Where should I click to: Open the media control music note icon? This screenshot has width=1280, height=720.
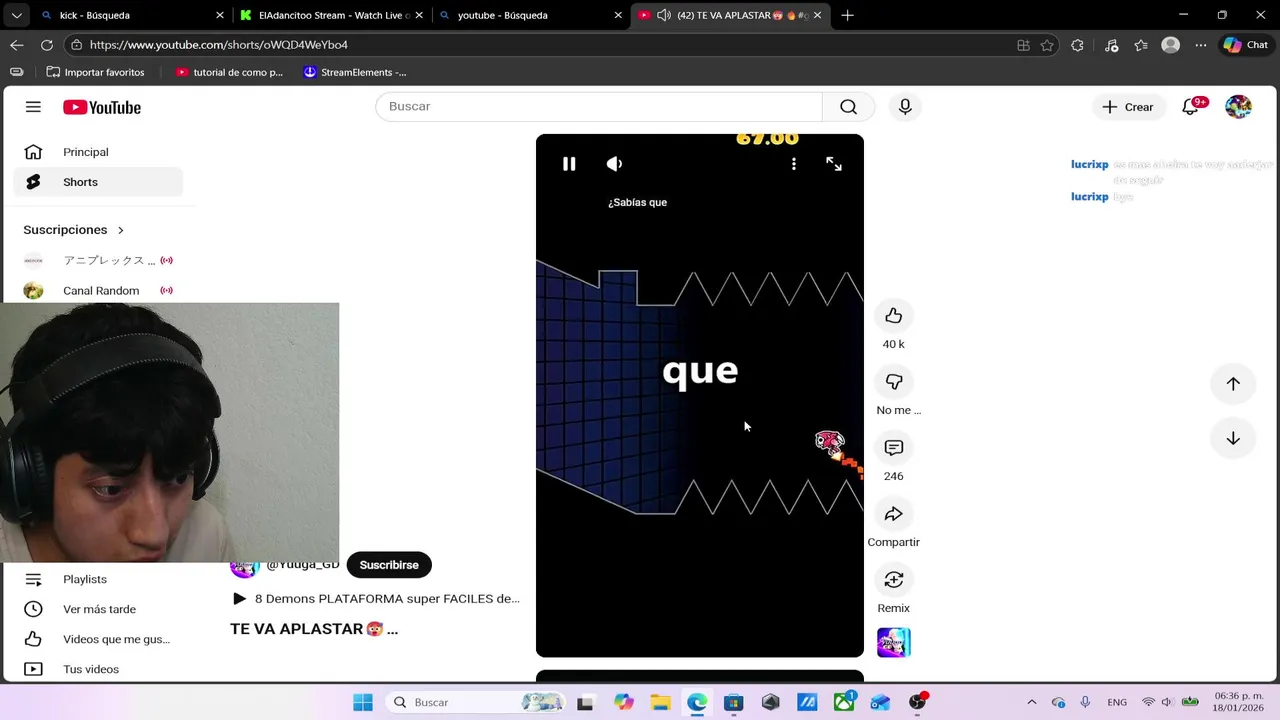(x=1111, y=45)
